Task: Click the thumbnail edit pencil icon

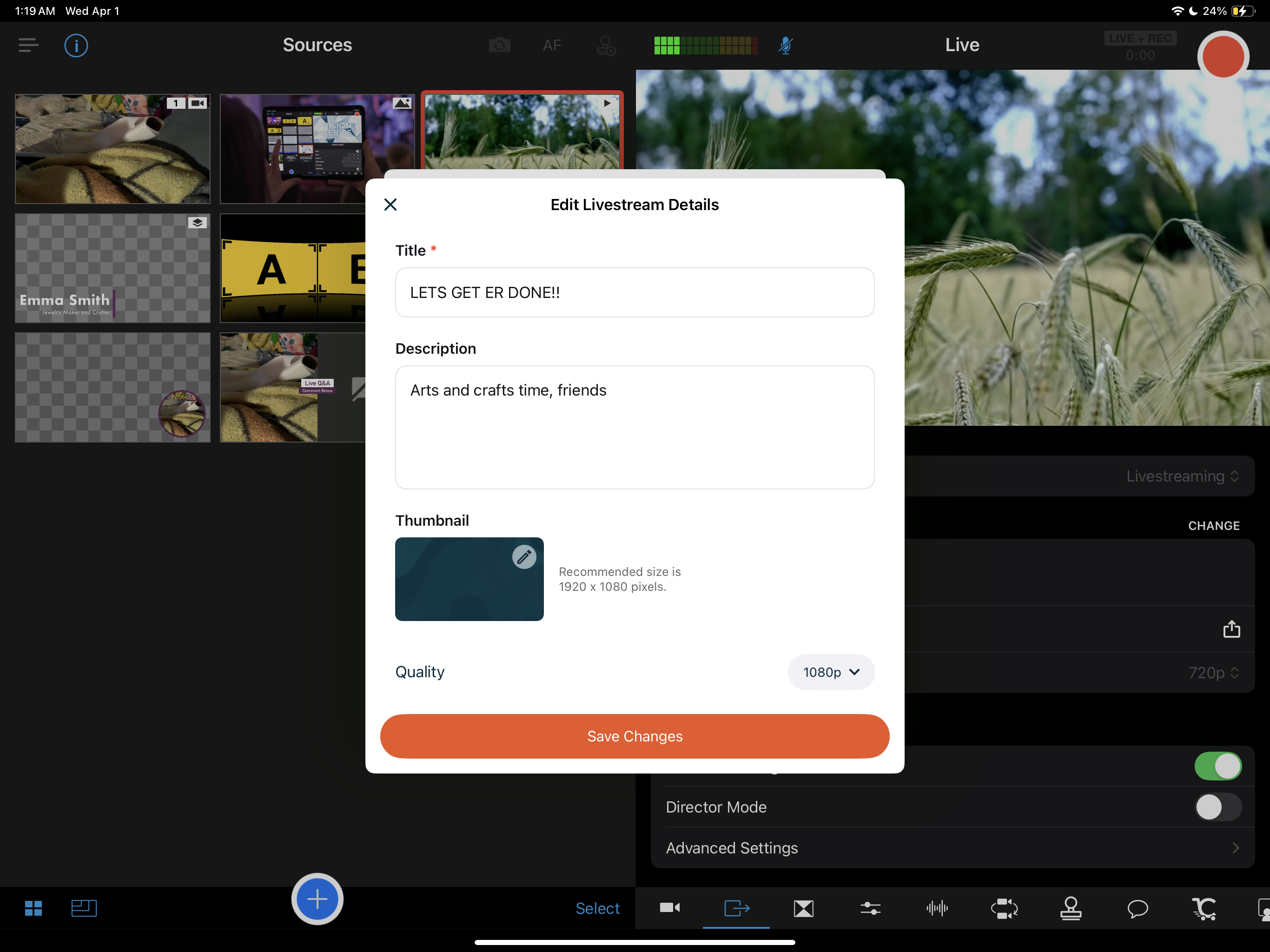Action: pos(523,557)
